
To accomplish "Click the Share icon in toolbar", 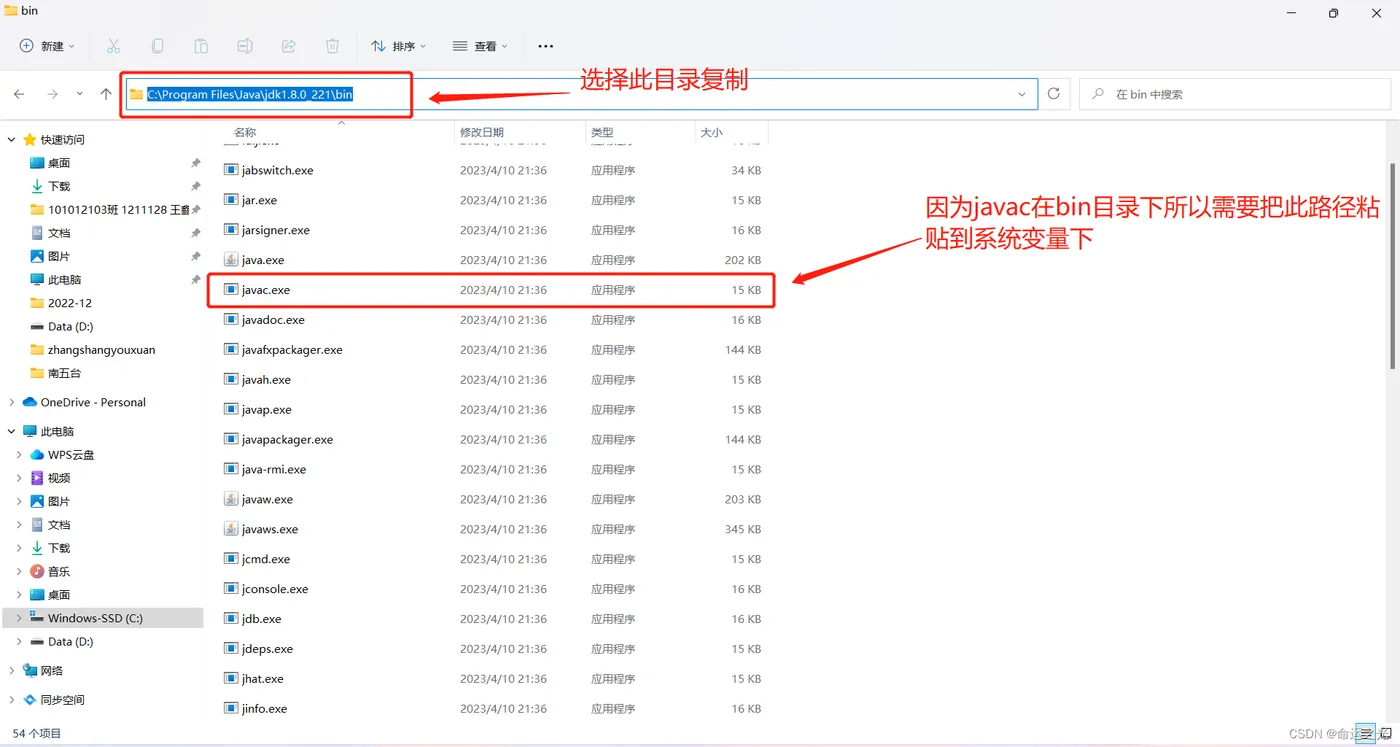I will [x=289, y=46].
